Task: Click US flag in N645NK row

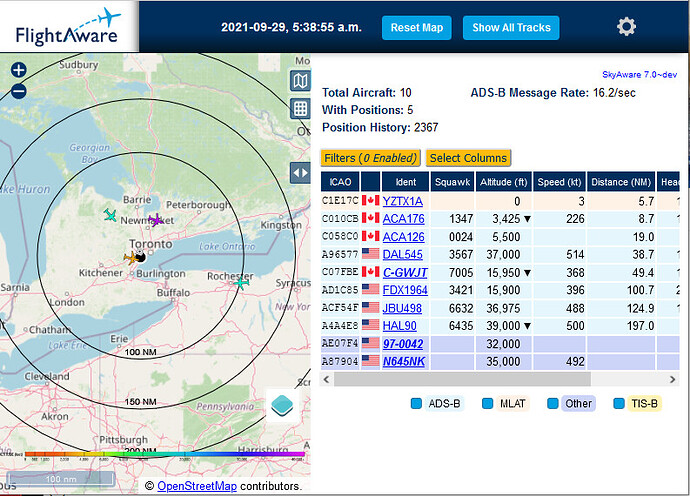Action: [371, 361]
